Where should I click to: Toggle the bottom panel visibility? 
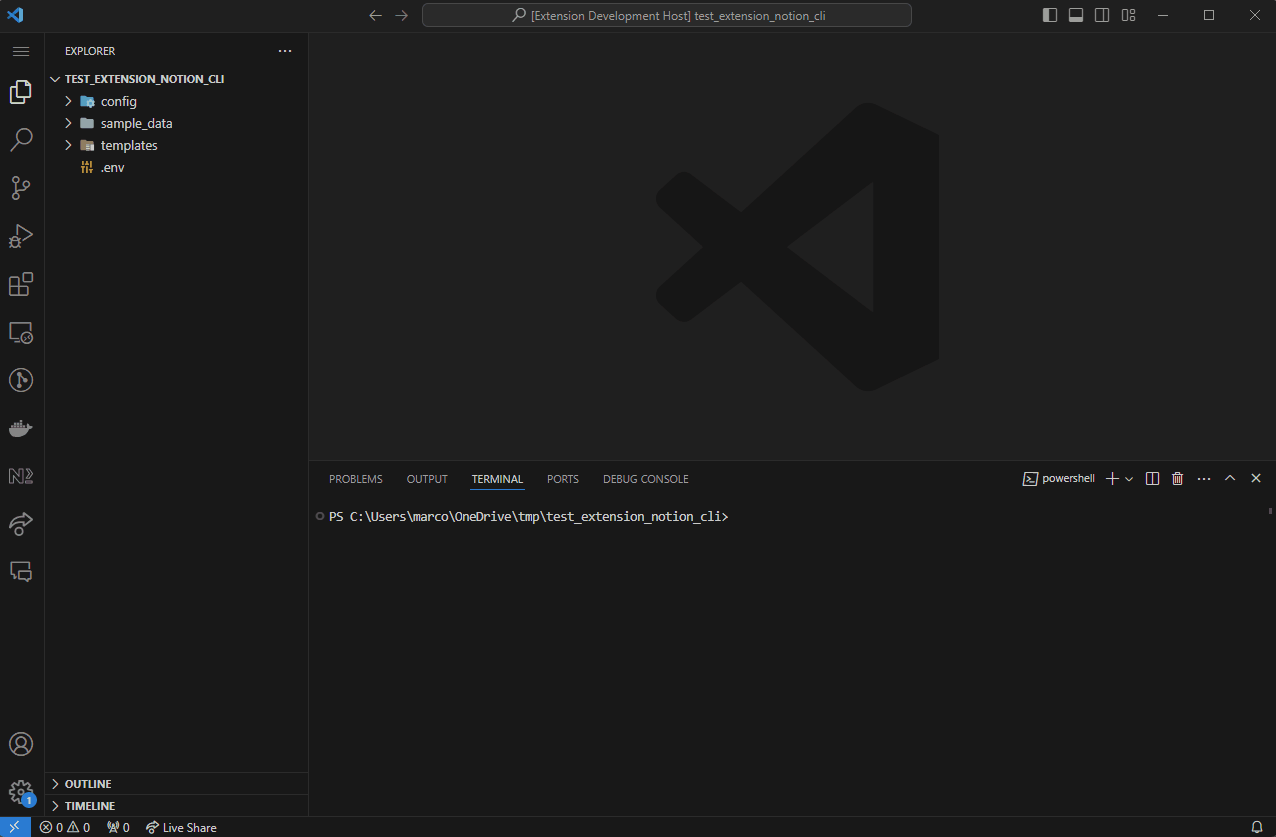(1076, 15)
